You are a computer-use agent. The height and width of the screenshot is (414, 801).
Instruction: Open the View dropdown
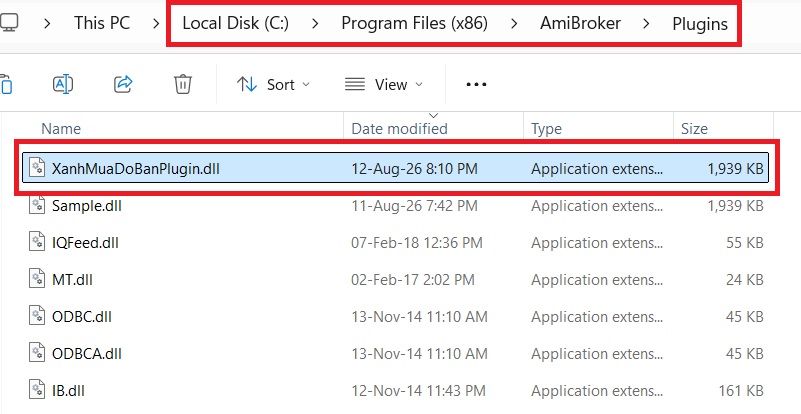click(384, 84)
